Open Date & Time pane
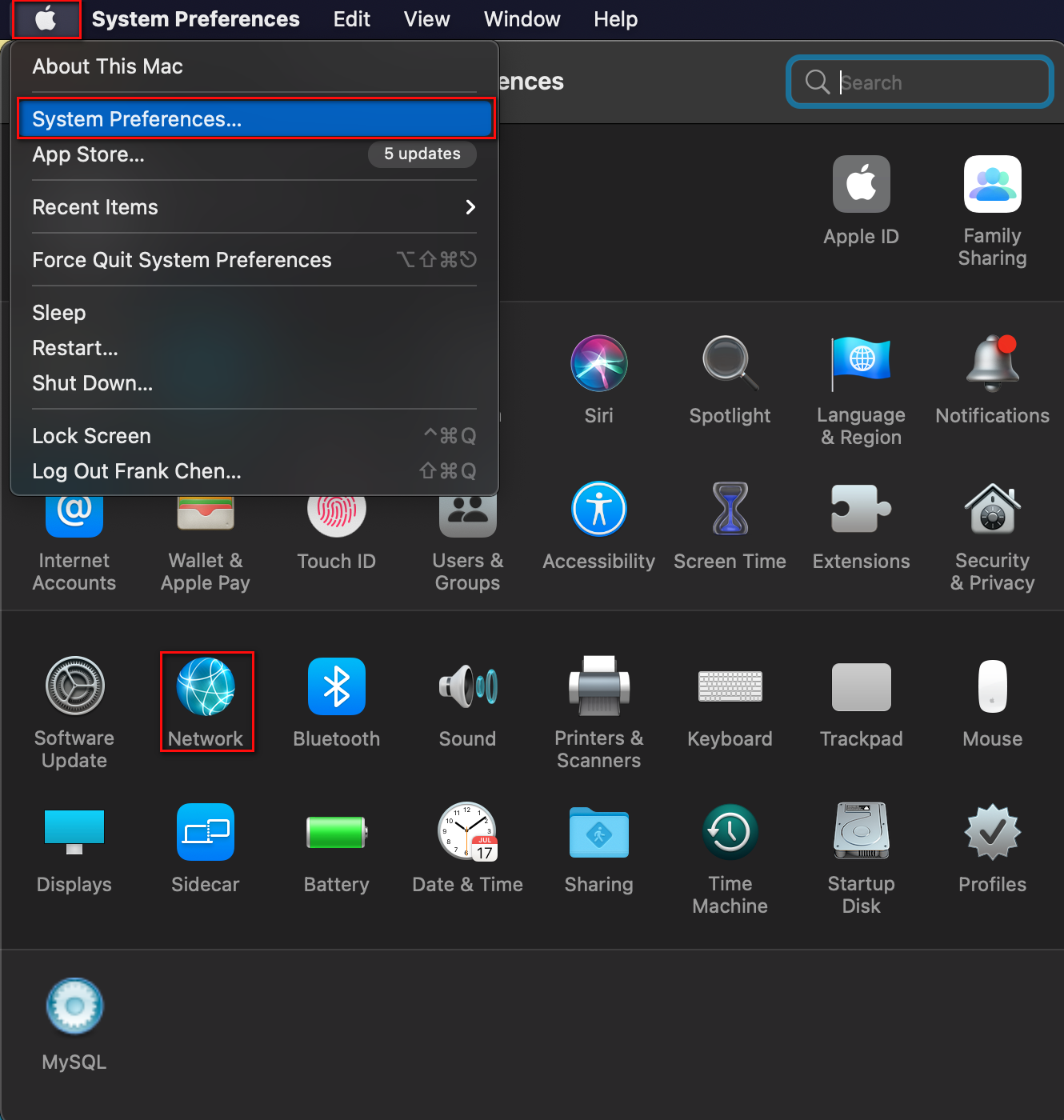Screen dimensions: 1064x1120 pyautogui.click(x=467, y=848)
